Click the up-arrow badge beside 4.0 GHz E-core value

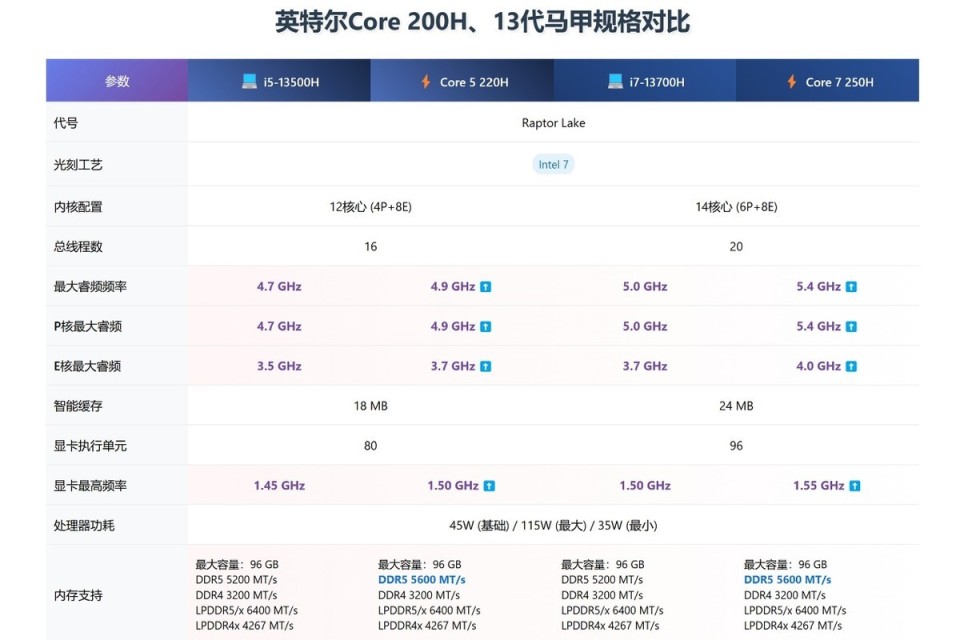point(853,366)
